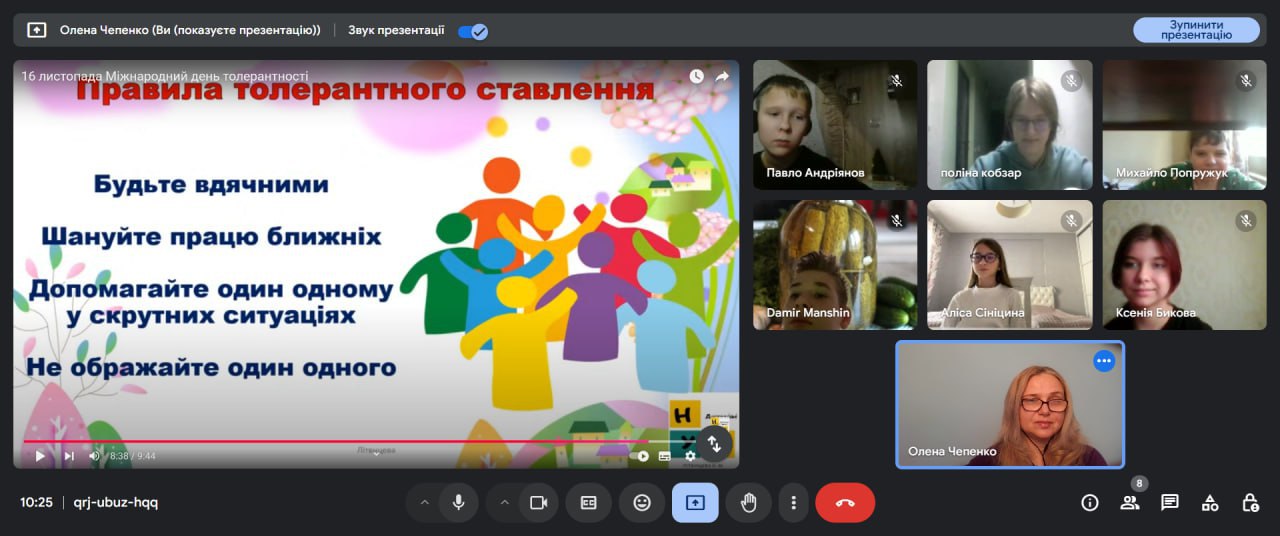Viewport: 1280px width, 536px height.
Task: Open the three-dot more options menu
Action: click(x=793, y=503)
